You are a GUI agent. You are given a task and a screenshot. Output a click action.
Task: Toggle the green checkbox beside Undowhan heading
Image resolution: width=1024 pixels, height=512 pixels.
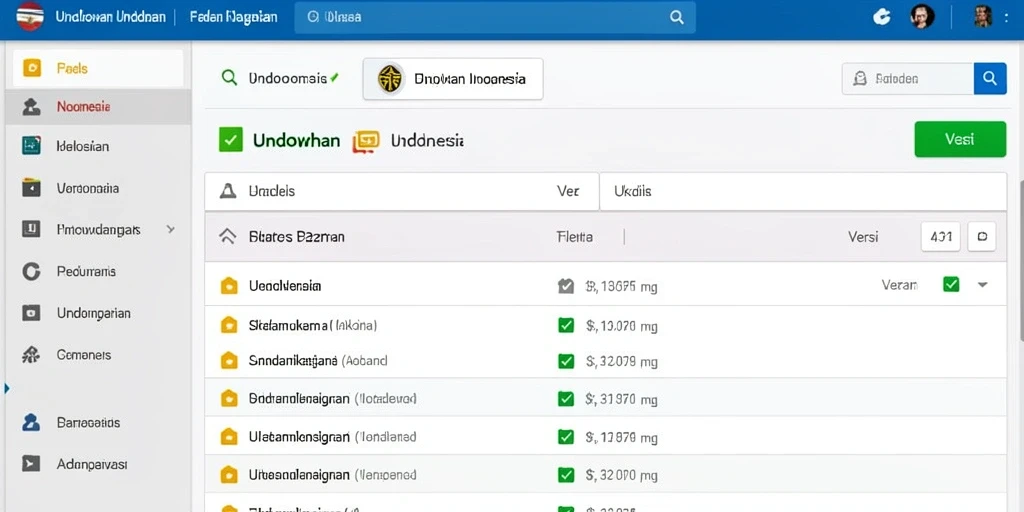[x=231, y=140]
